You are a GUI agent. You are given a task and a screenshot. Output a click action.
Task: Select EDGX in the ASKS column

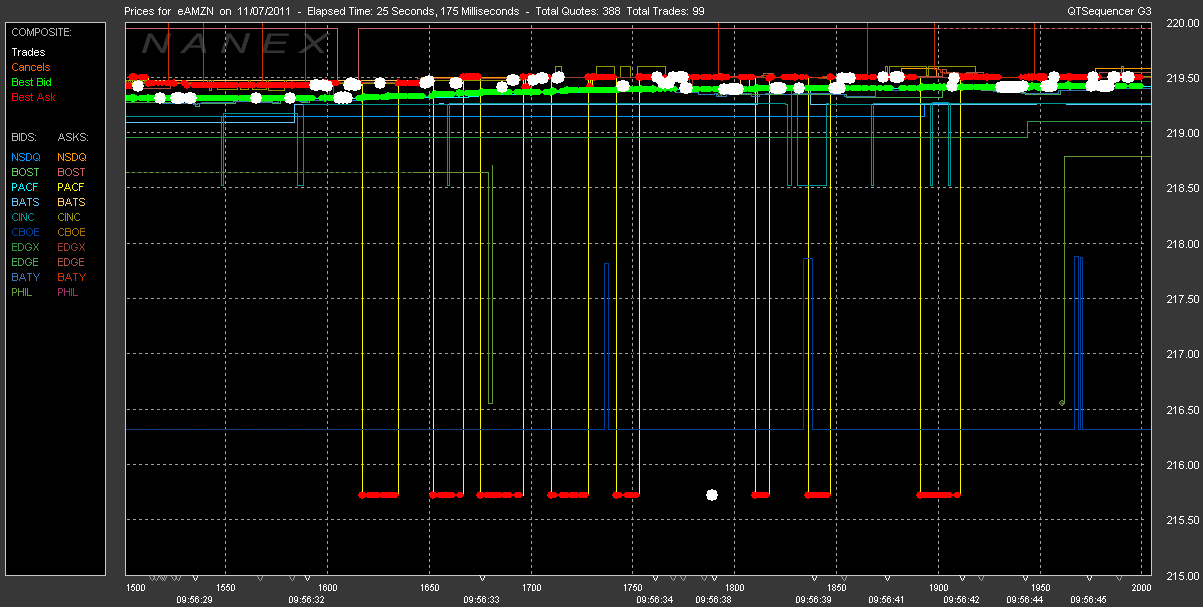pyautogui.click(x=73, y=247)
